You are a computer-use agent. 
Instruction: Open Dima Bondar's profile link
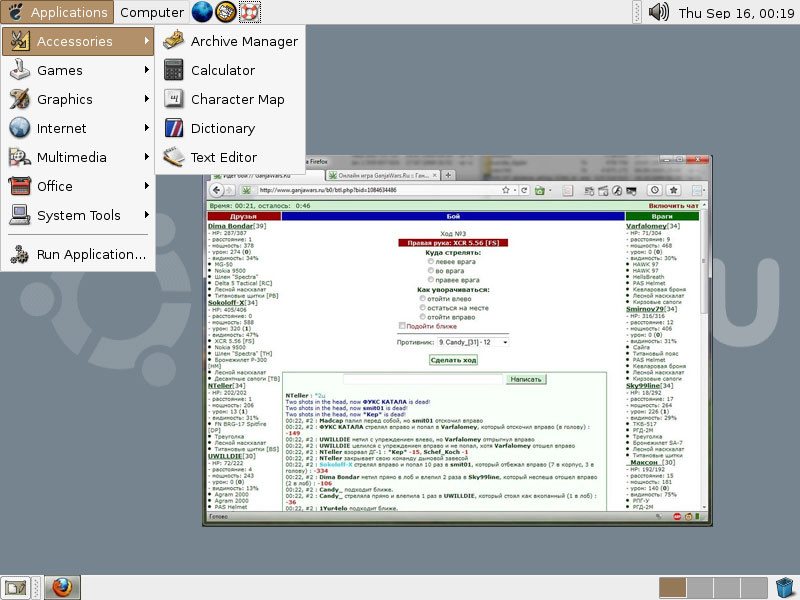pyautogui.click(x=230, y=226)
